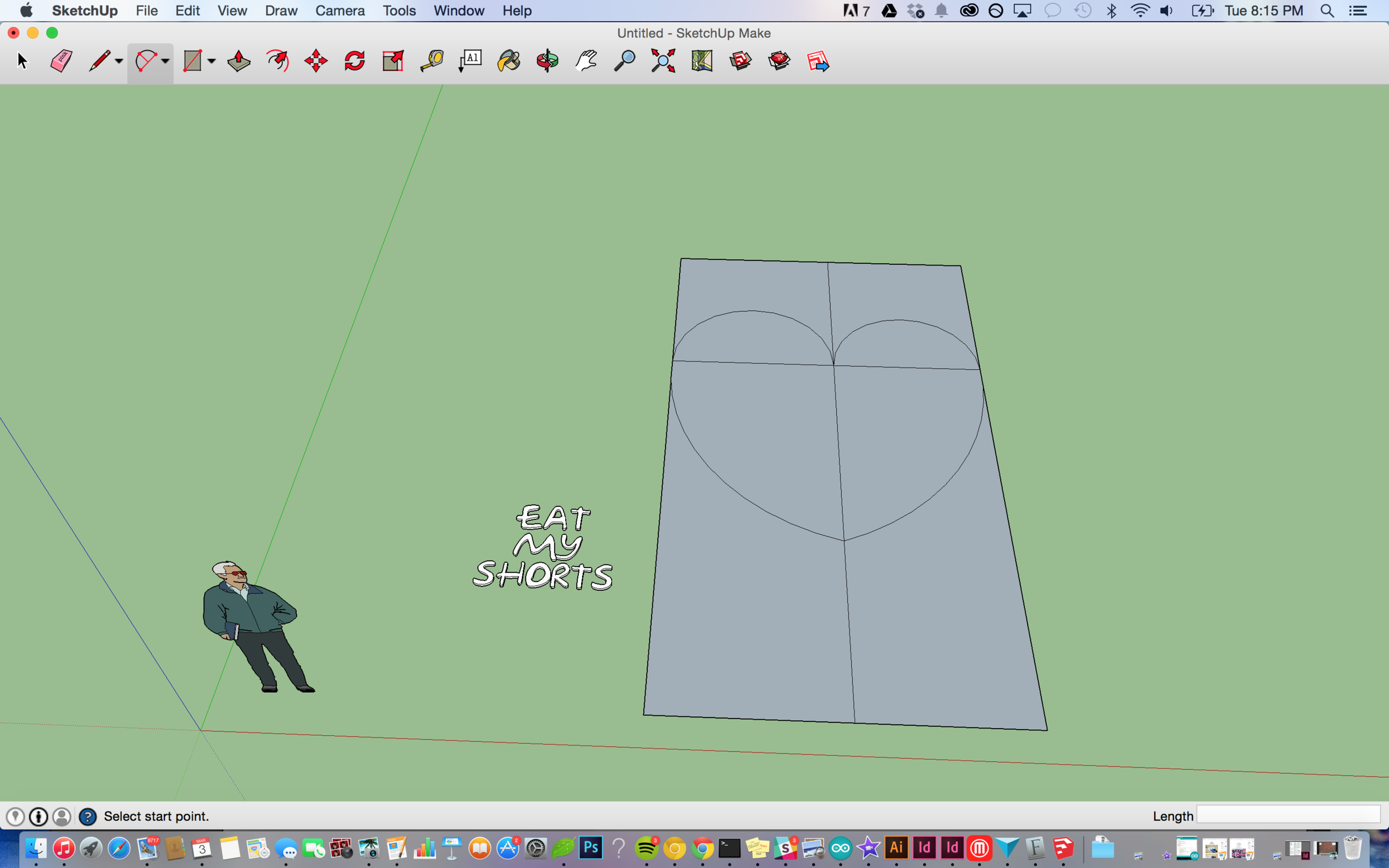Choose the Rotate tool
Image resolution: width=1389 pixels, height=868 pixels.
354,61
